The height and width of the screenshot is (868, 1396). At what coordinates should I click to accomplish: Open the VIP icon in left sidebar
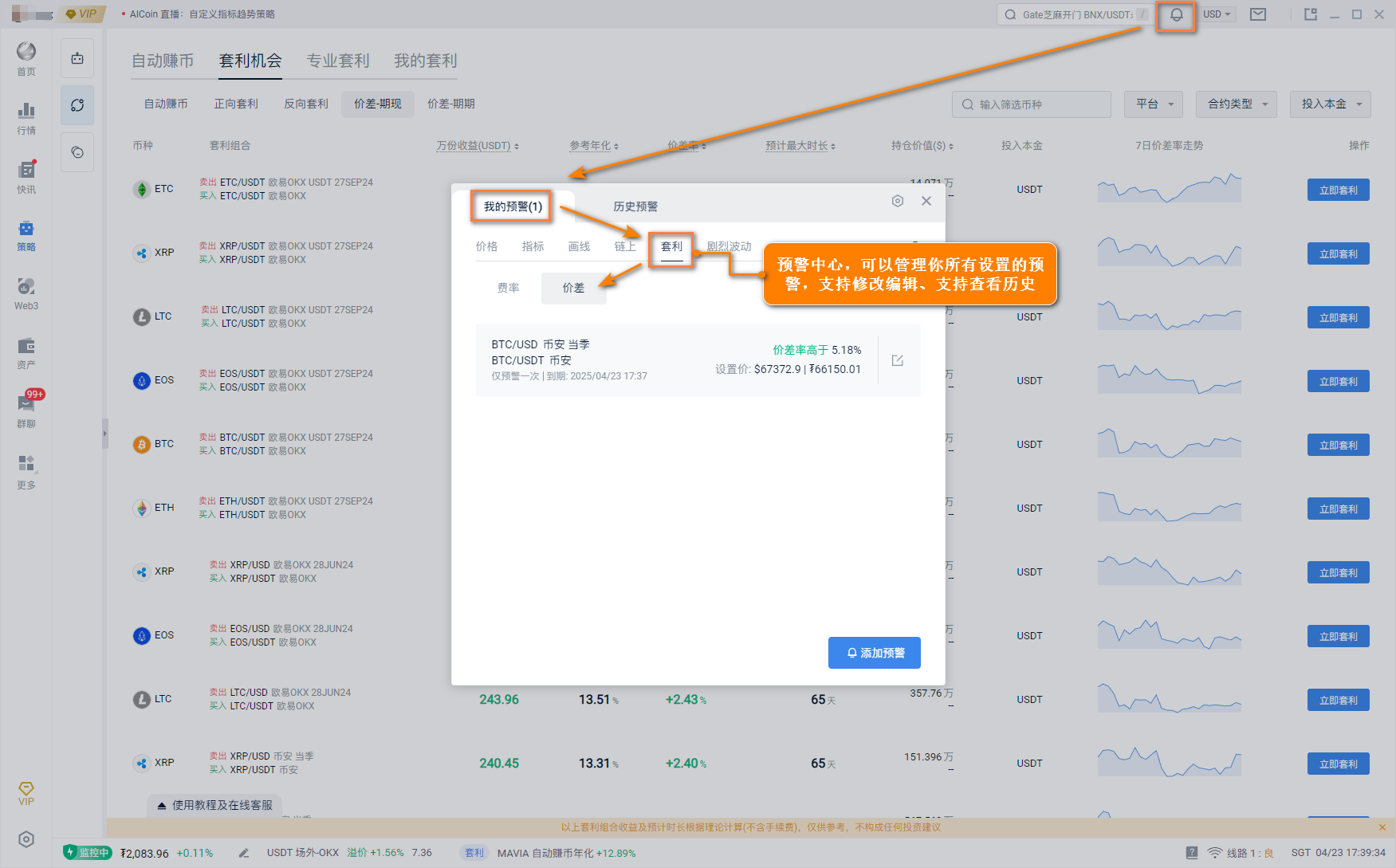(26, 793)
